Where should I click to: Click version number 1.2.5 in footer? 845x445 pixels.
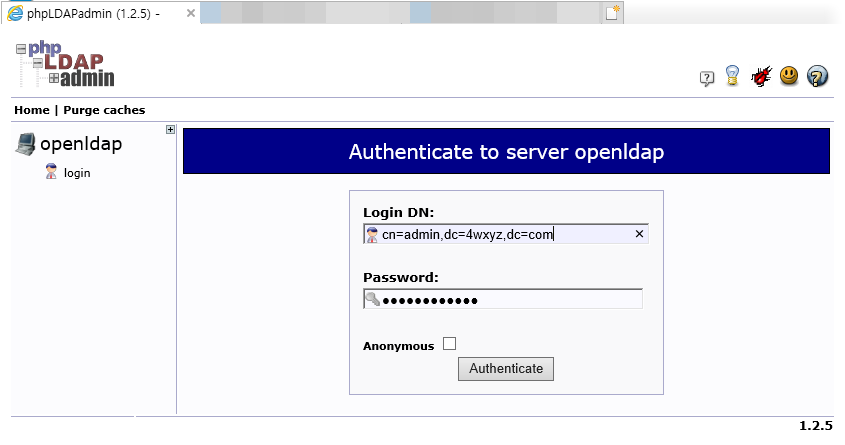816,426
